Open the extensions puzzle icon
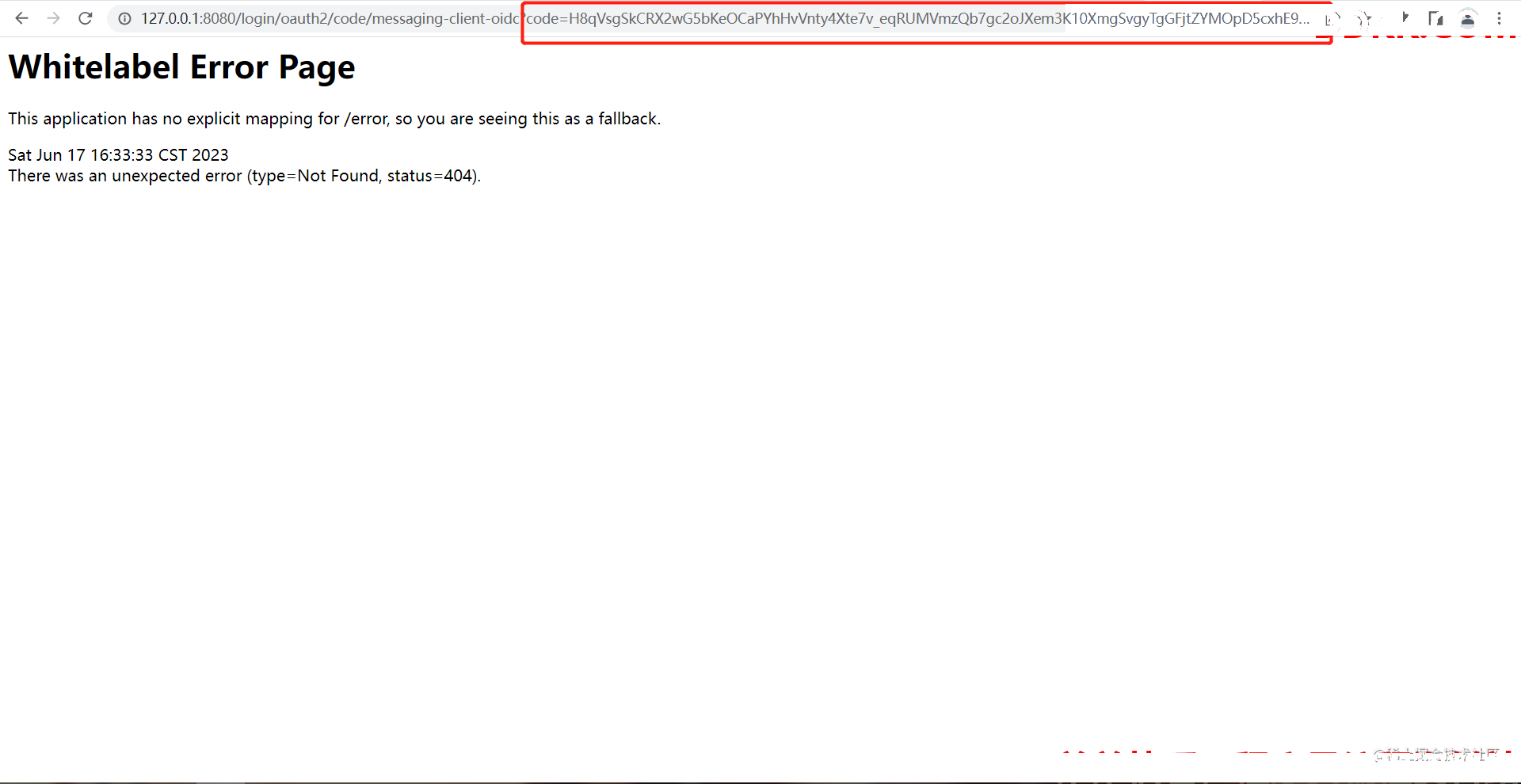1521x784 pixels. coord(1404,18)
